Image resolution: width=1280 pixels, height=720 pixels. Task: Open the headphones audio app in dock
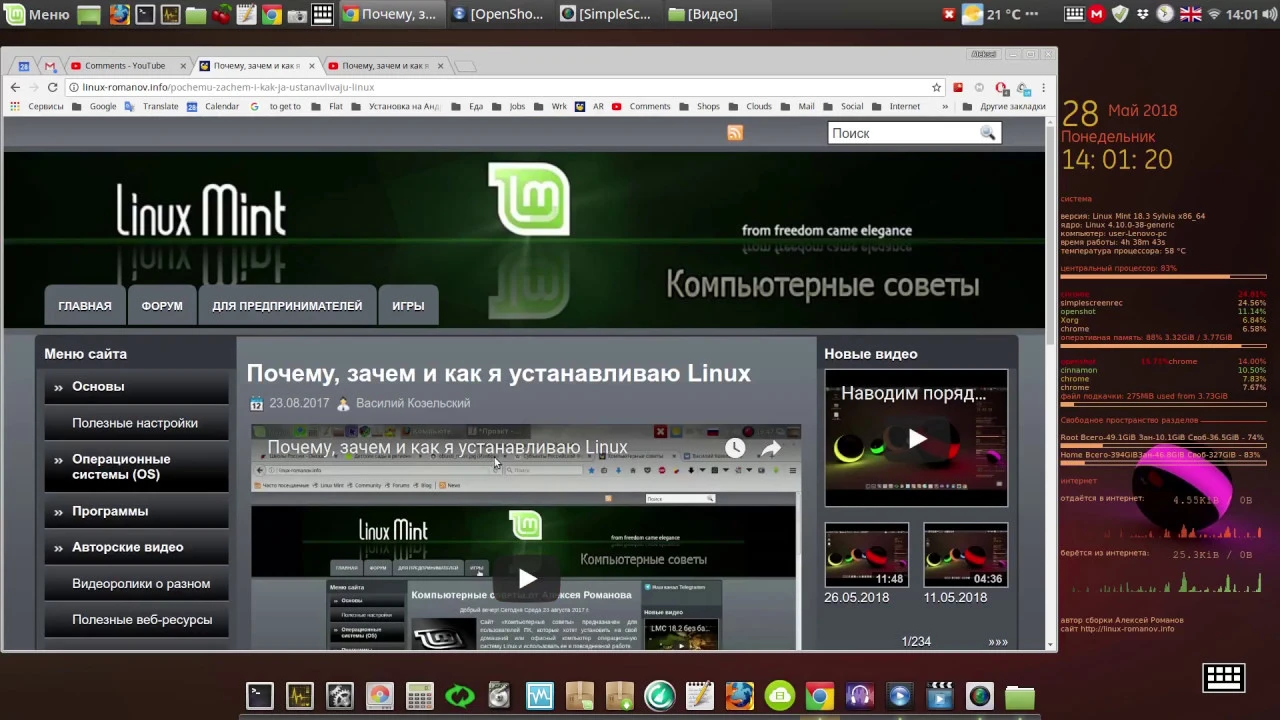coord(860,696)
